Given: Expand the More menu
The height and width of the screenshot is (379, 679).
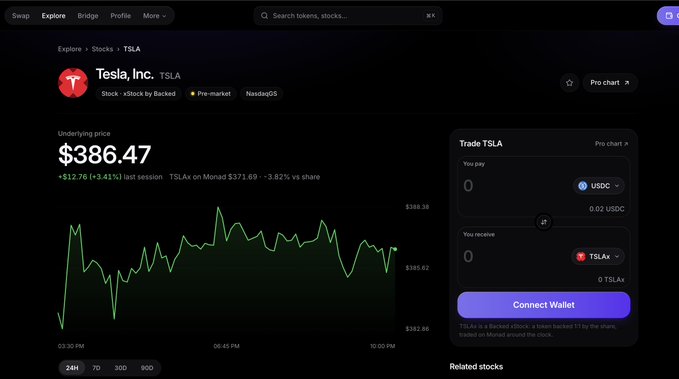Looking at the screenshot, I should click(154, 16).
